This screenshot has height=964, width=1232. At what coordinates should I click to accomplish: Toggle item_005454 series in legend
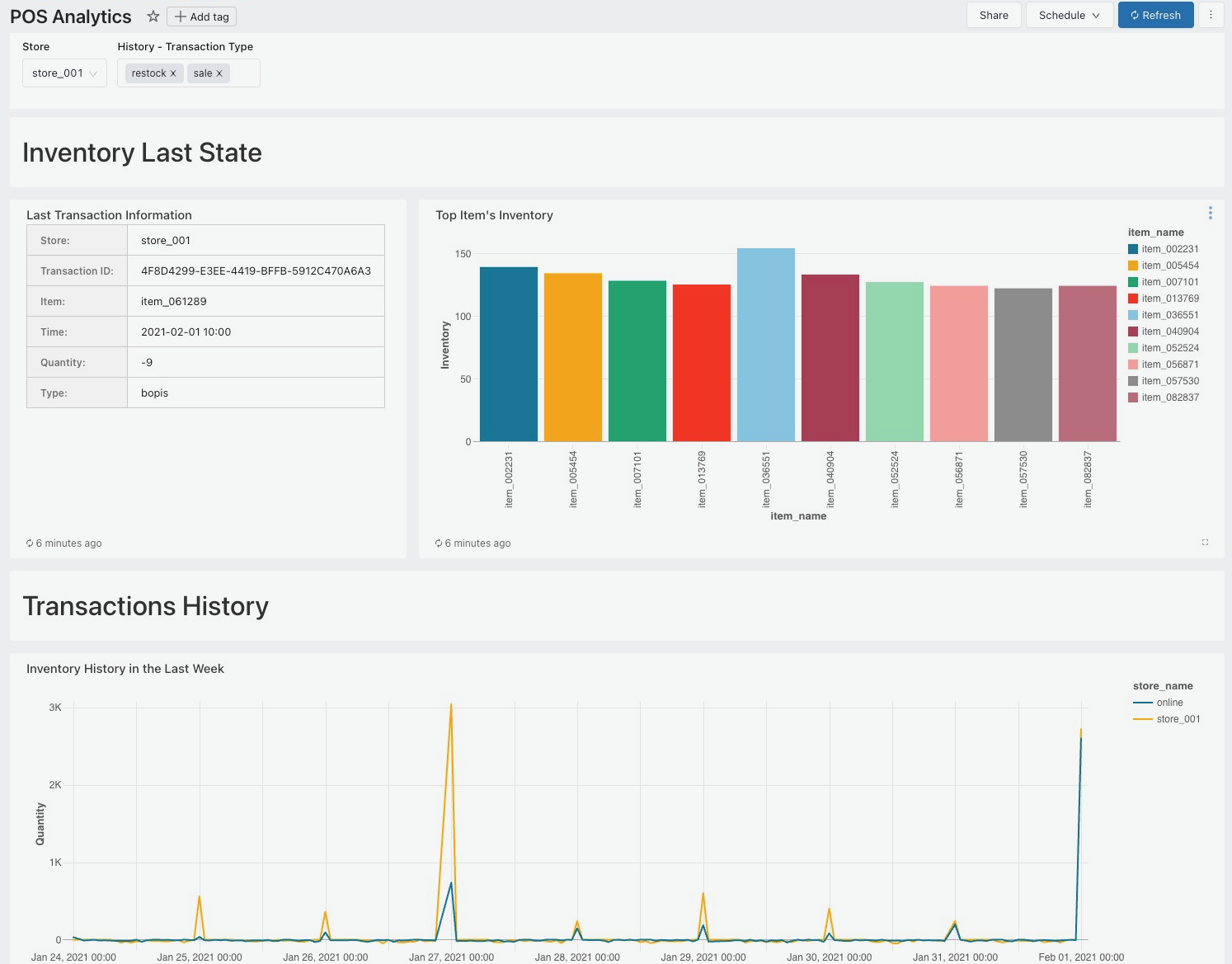point(1164,266)
